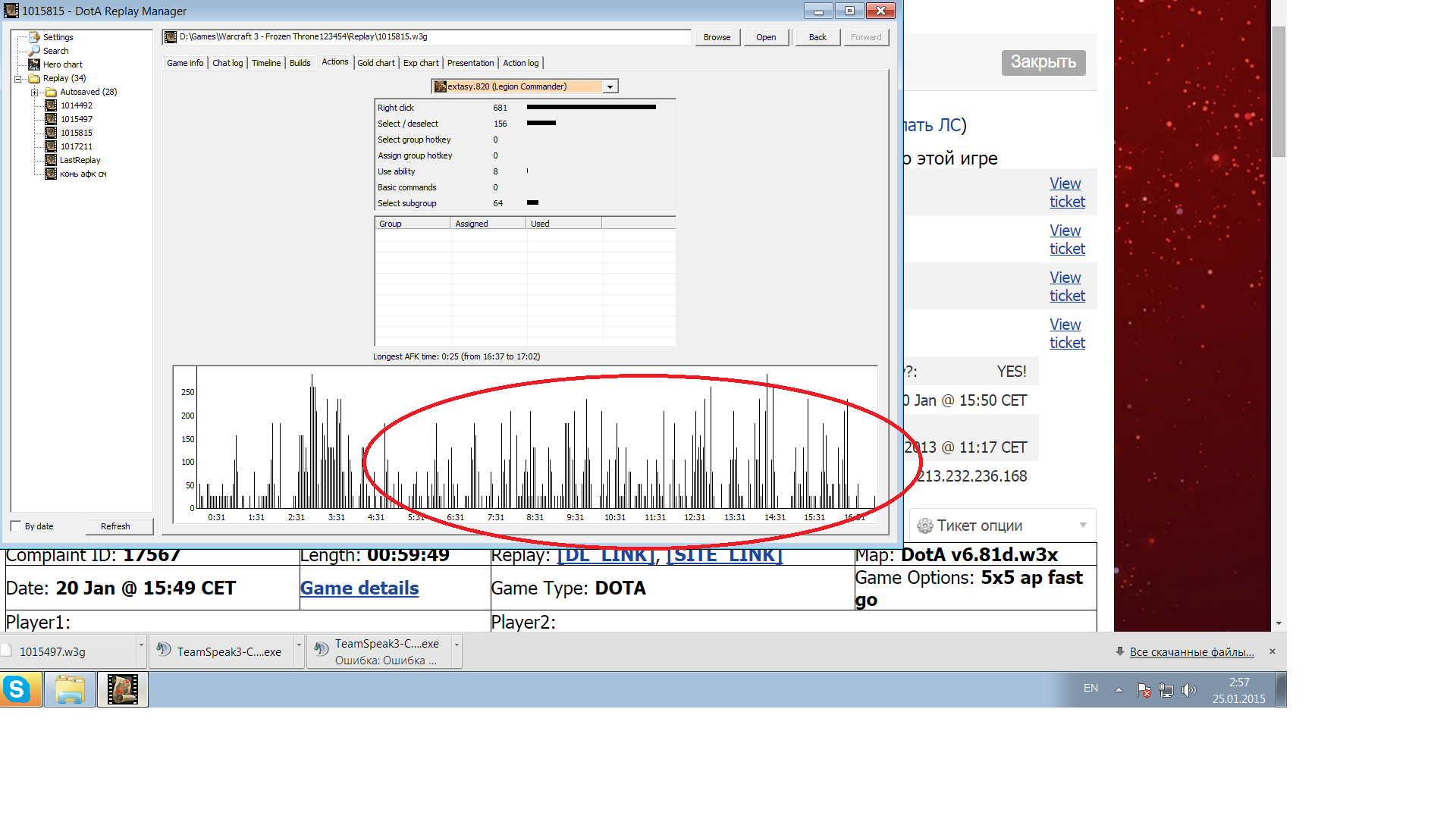Click the Закрыть button in browser

coord(1043,62)
